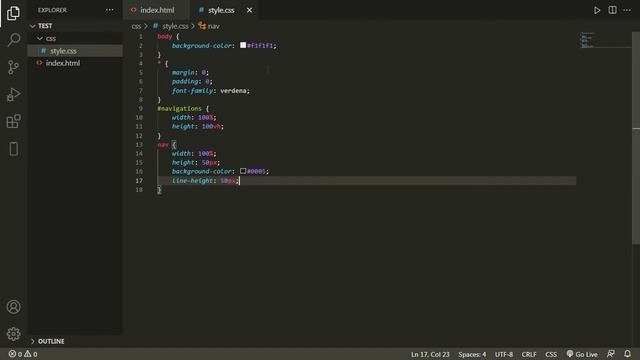Run the file with the play button
The image size is (640, 360).
[x=597, y=10]
